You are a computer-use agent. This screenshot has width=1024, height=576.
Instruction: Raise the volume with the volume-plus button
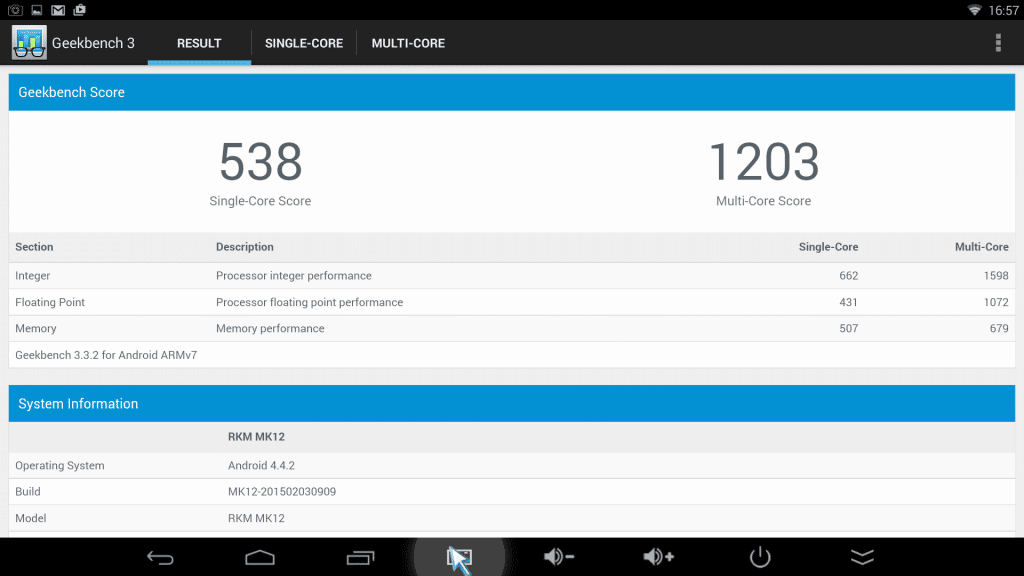pos(658,556)
